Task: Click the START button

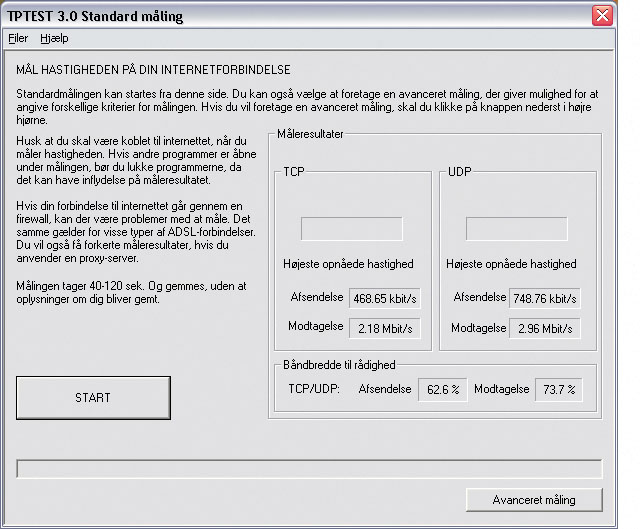Action: click(x=93, y=398)
